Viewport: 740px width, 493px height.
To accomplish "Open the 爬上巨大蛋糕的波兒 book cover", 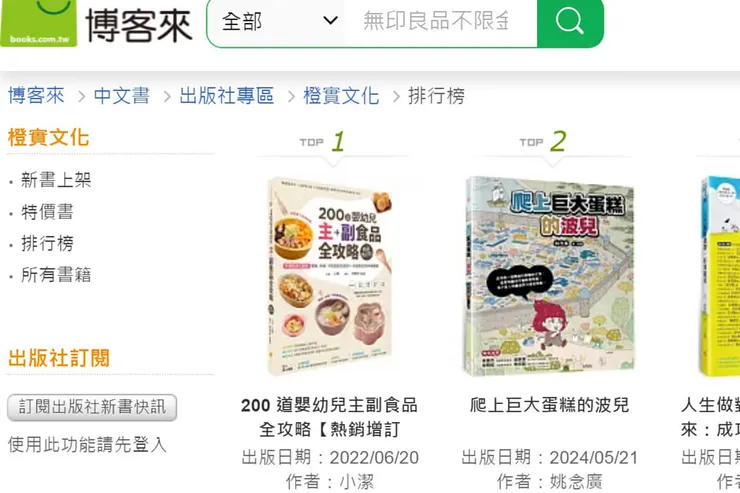I will point(549,276).
